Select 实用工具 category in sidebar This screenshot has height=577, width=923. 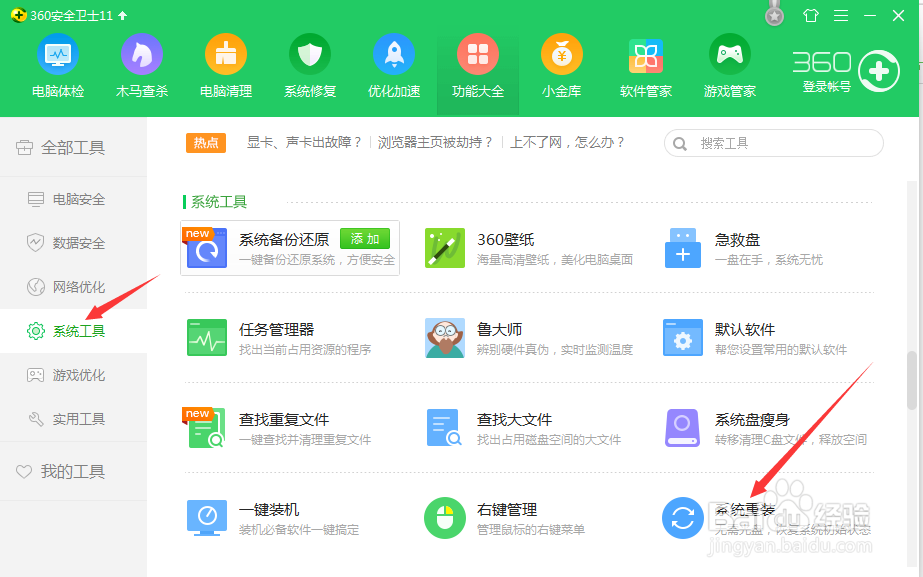pos(73,419)
